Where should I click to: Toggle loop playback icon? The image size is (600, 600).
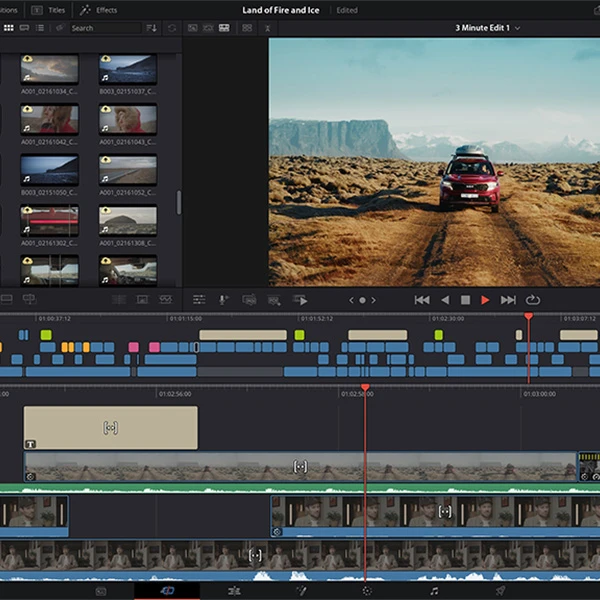point(532,300)
